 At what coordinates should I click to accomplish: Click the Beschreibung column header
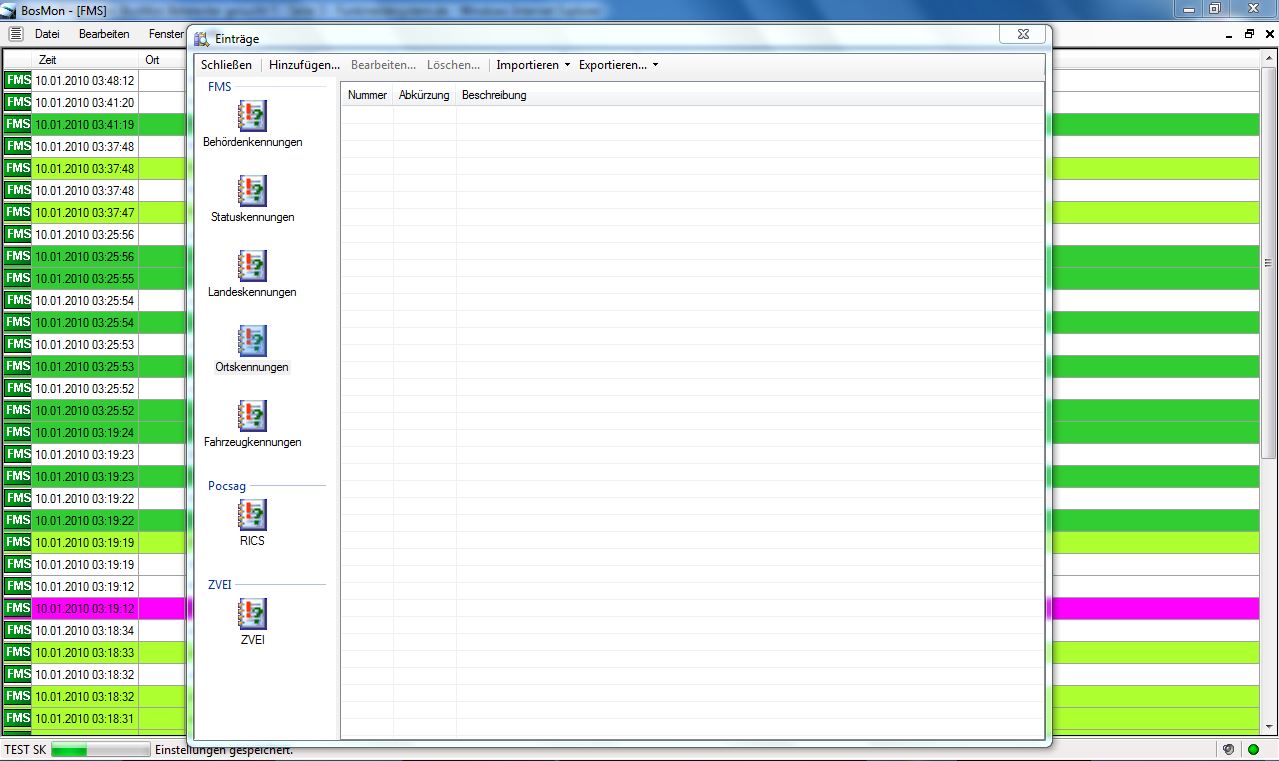494,95
